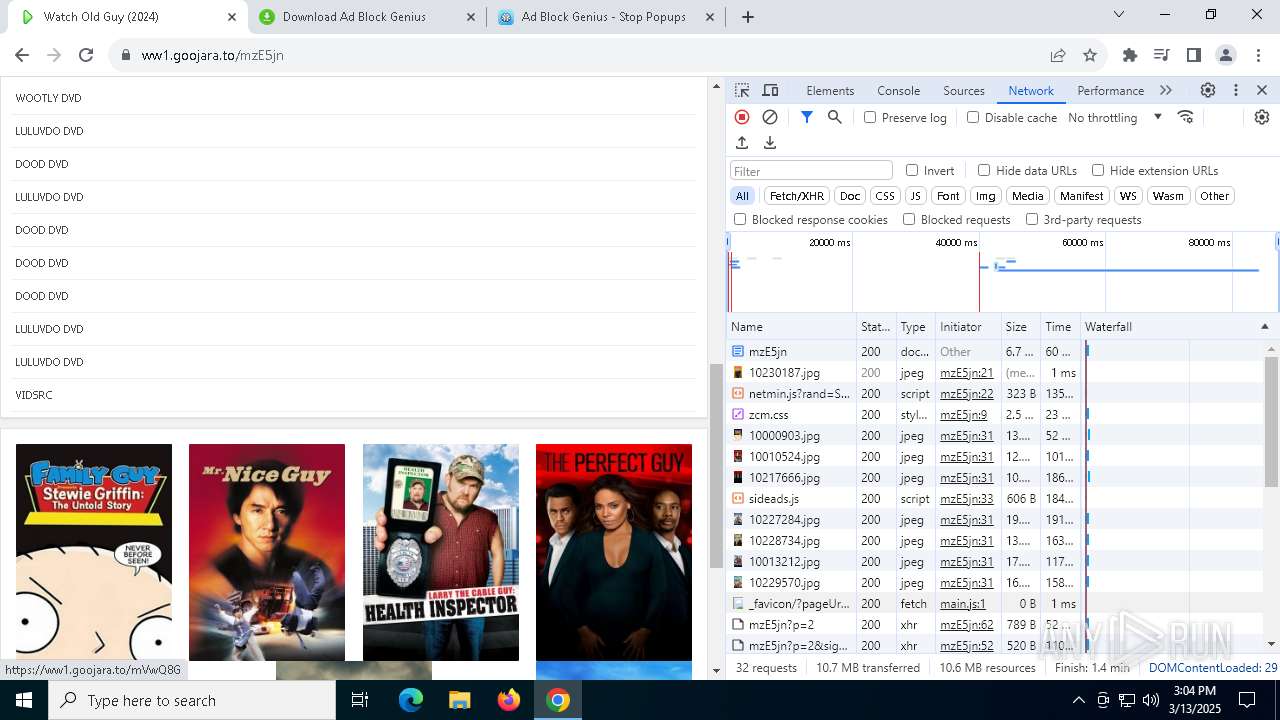Filter requests by JS type
Screen dimensions: 1280x720
916,196
